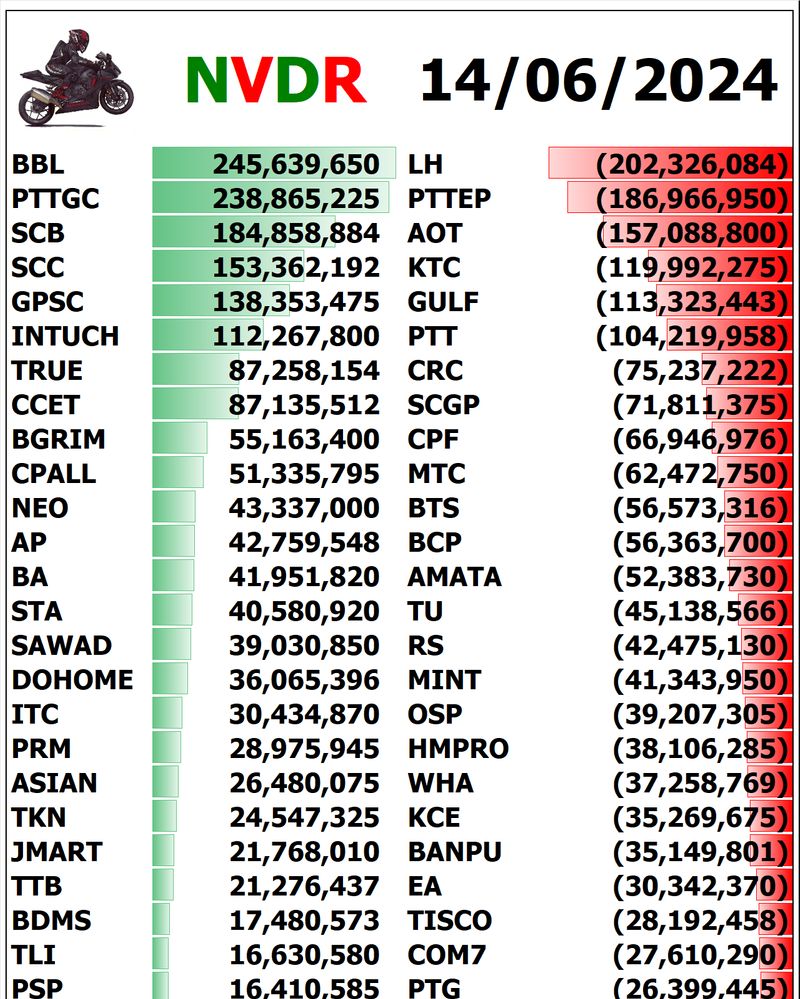Image resolution: width=800 pixels, height=999 pixels.
Task: Click the NVDR title heading
Action: (x=275, y=80)
